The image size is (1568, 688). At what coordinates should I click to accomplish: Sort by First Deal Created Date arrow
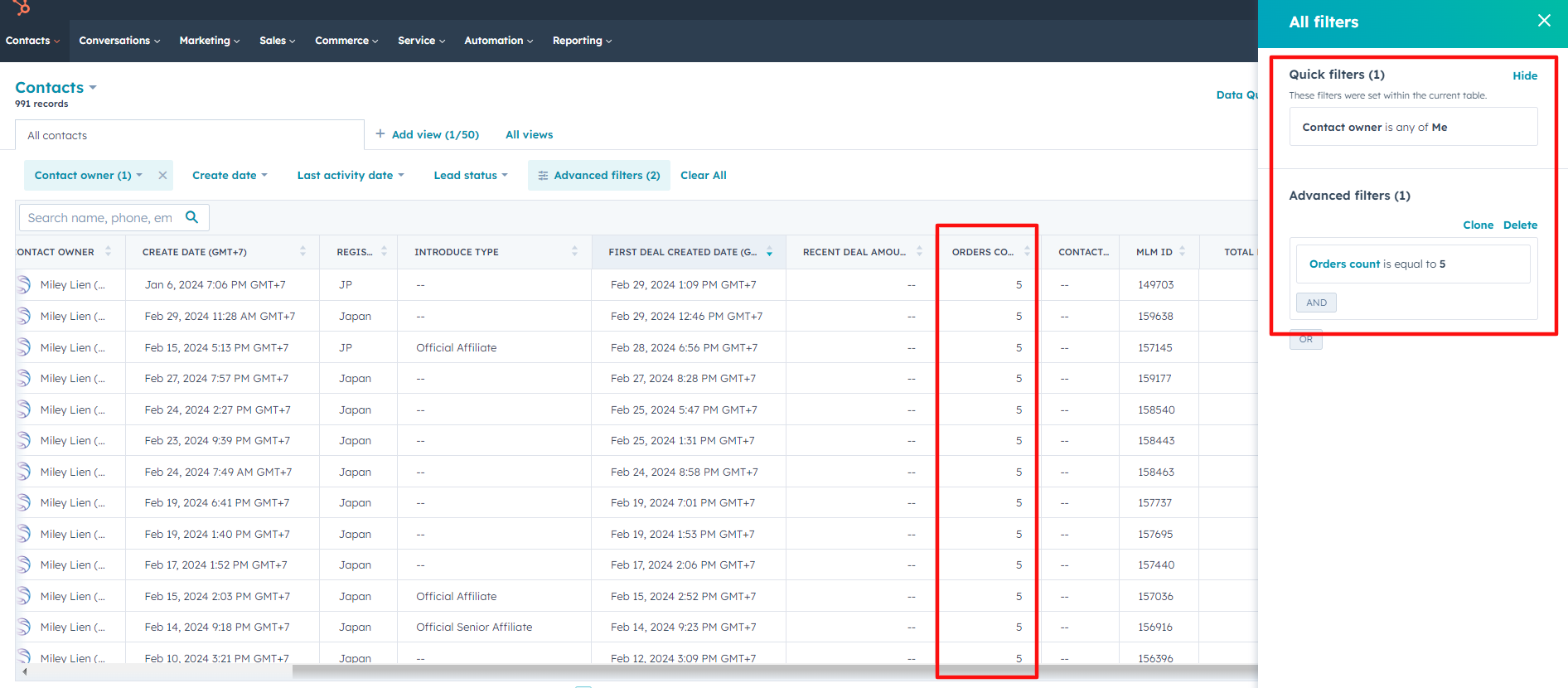(769, 252)
